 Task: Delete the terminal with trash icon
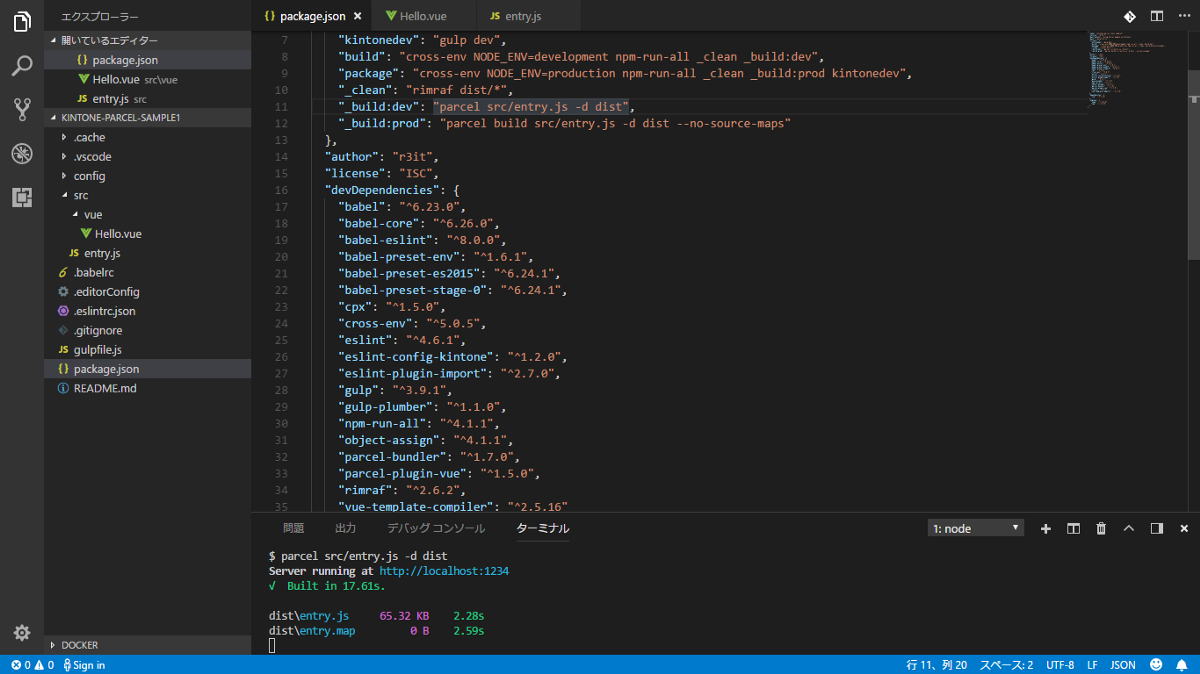coord(1101,528)
